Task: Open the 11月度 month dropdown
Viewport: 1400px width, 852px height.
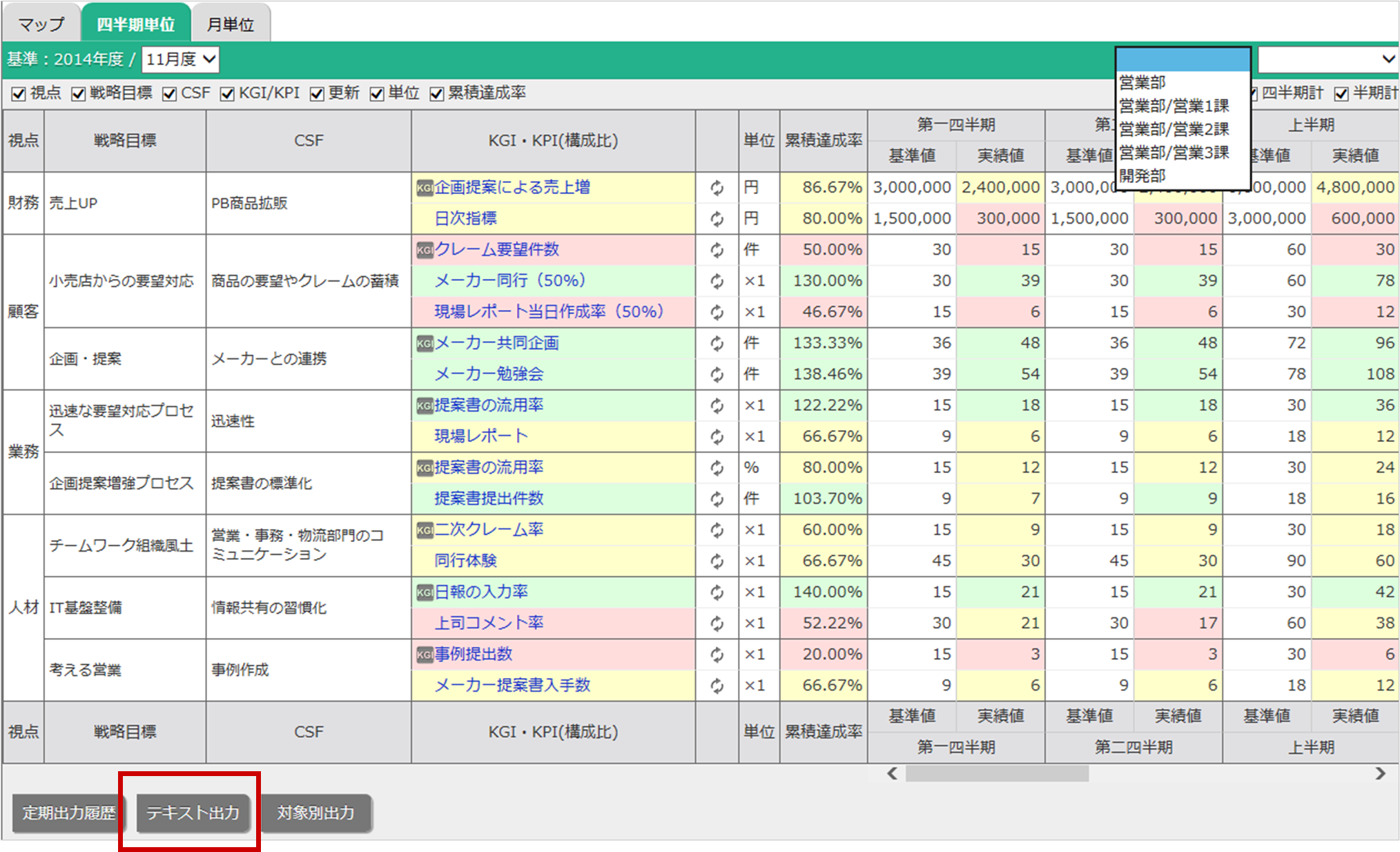Action: click(x=180, y=59)
